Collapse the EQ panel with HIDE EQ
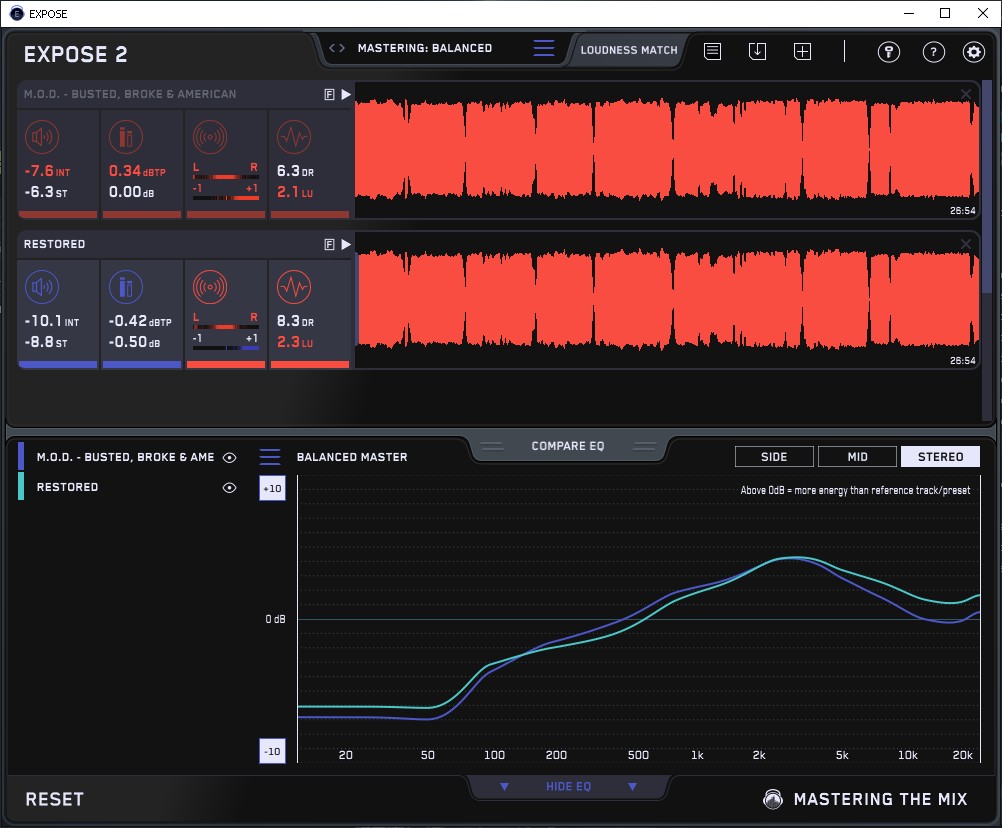Viewport: 1002px width, 828px height. tap(568, 787)
